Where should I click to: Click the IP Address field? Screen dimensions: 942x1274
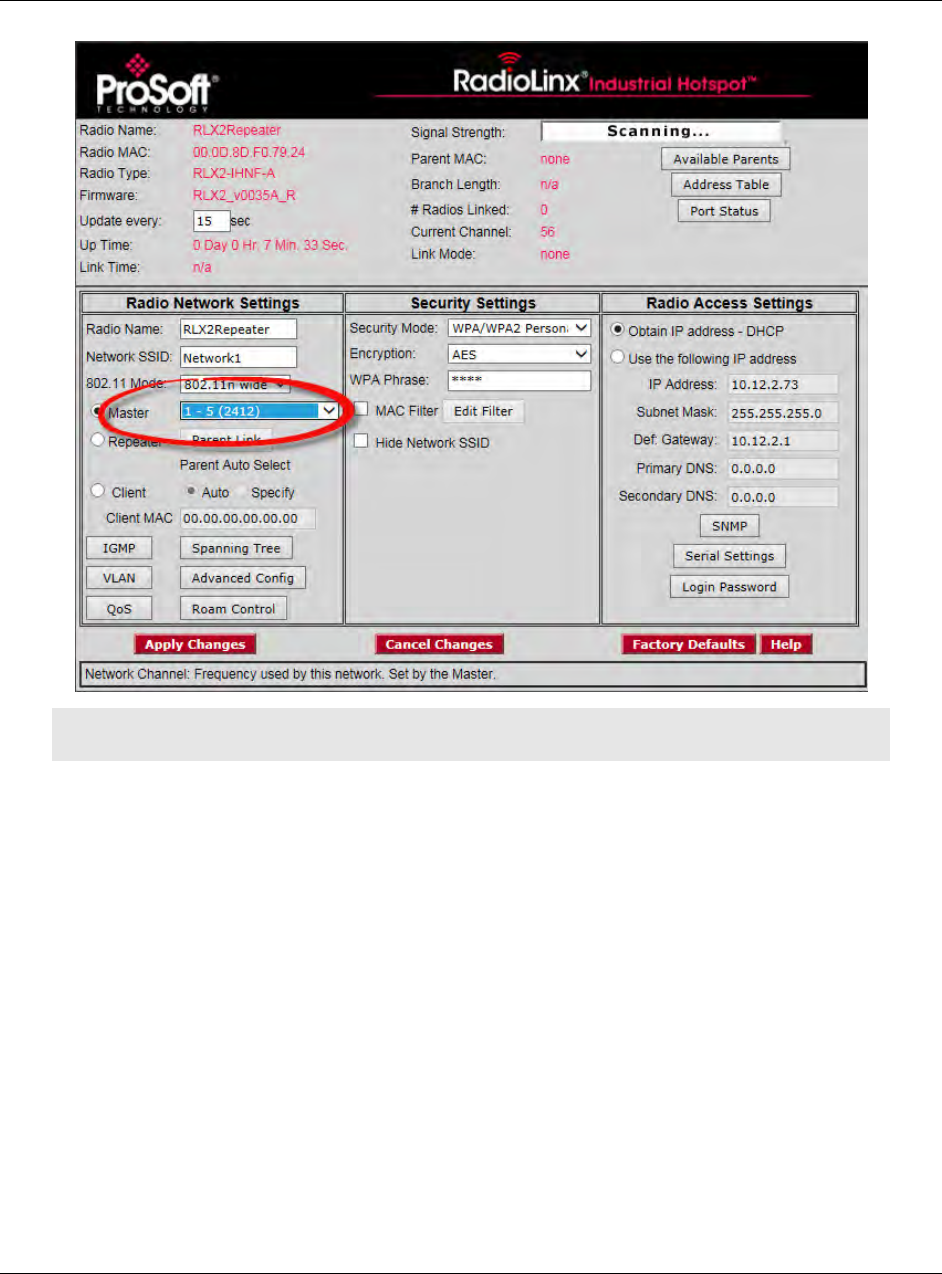pos(782,385)
